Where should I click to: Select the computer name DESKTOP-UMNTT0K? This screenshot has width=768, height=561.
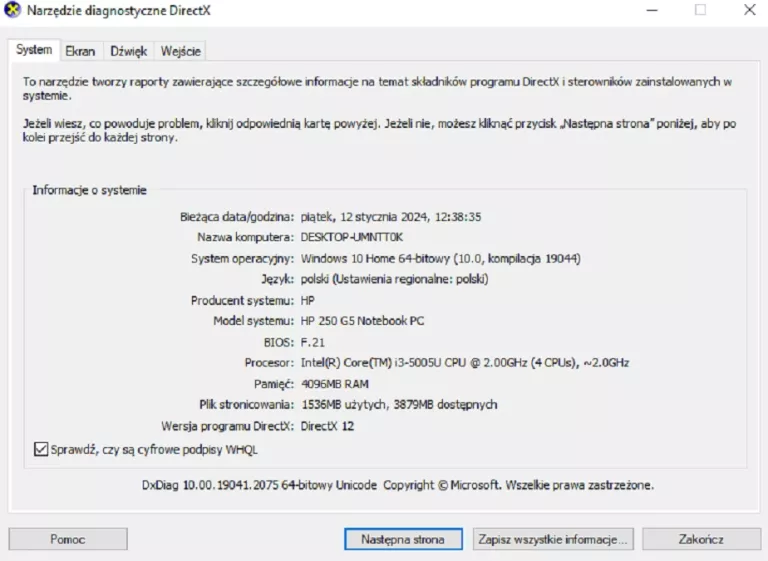(352, 238)
